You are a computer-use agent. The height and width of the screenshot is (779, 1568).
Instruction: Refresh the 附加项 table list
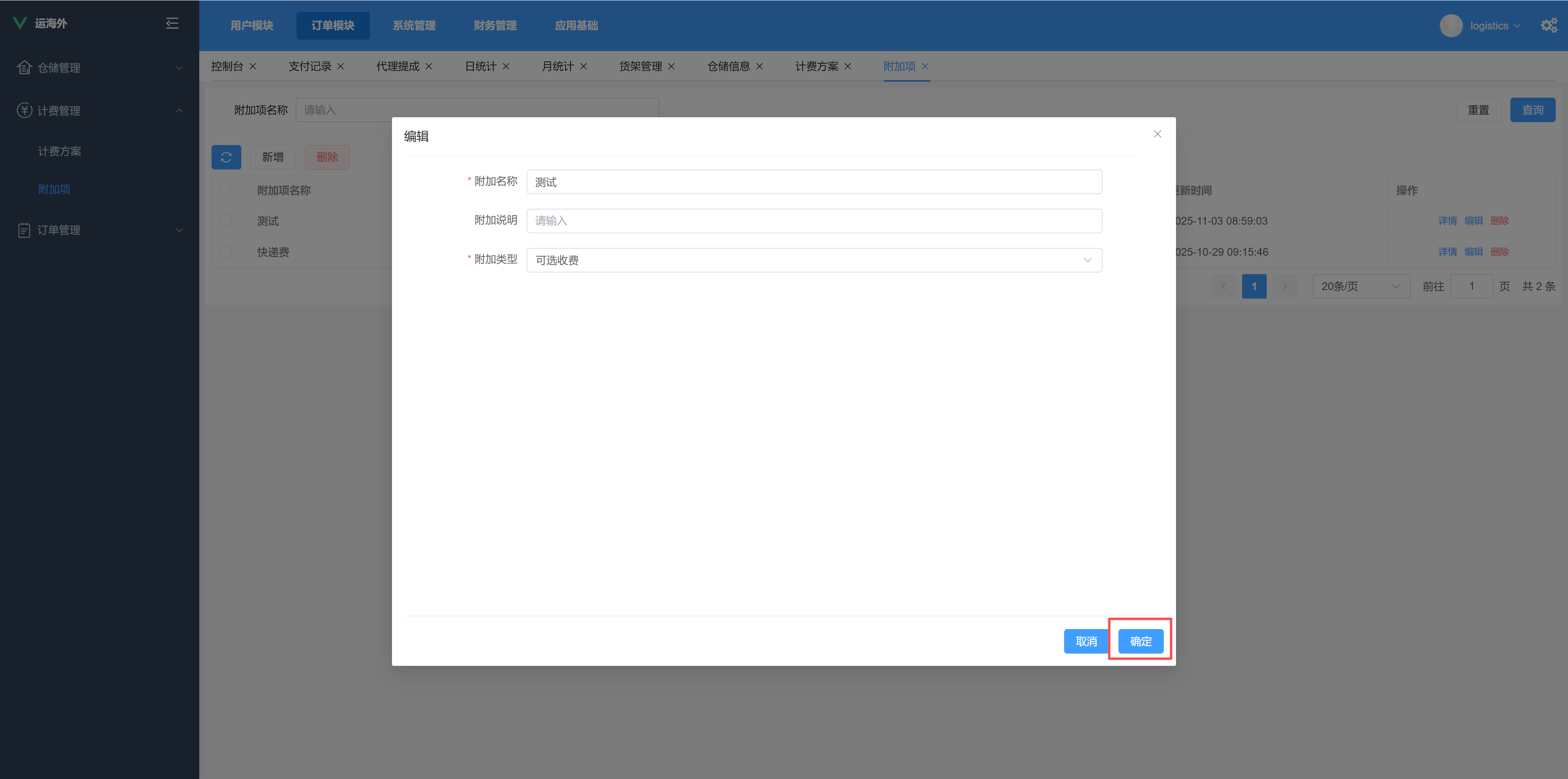click(x=227, y=157)
